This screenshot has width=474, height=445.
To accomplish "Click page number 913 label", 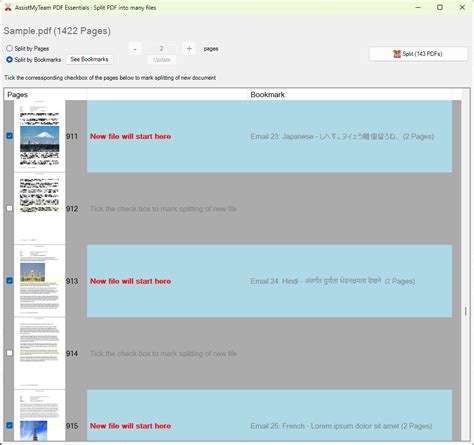I will [x=72, y=281].
